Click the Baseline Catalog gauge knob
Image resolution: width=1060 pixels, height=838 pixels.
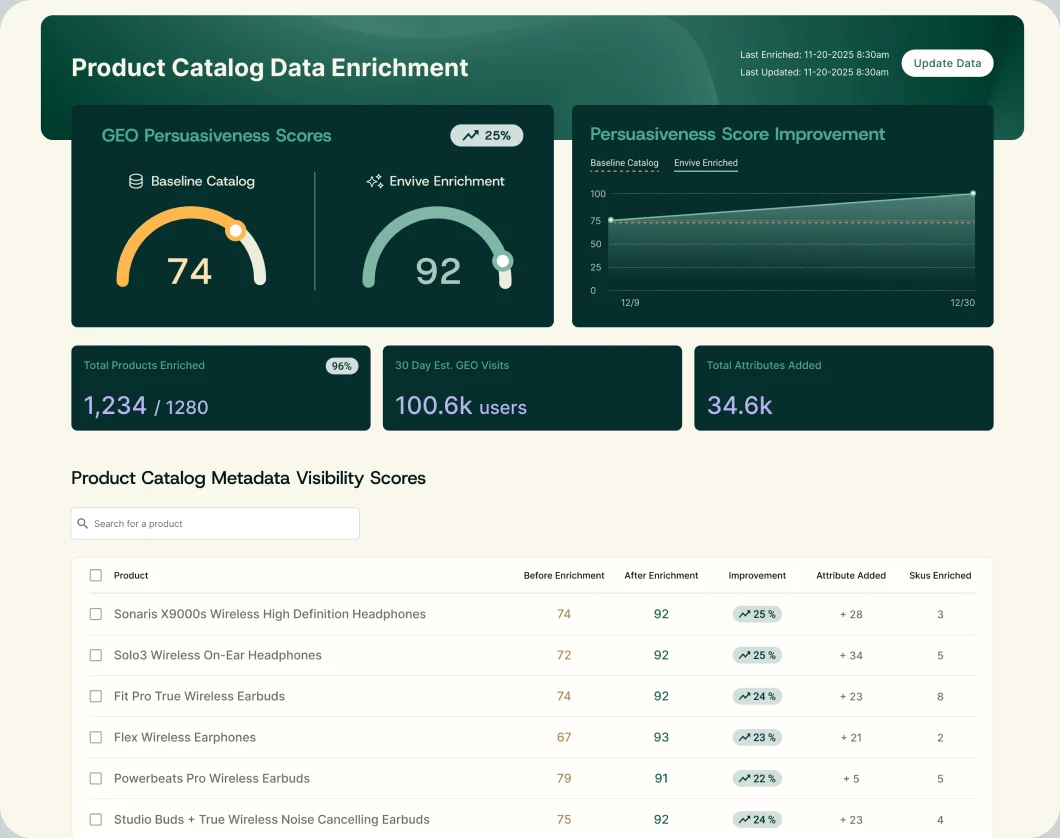[x=235, y=231]
